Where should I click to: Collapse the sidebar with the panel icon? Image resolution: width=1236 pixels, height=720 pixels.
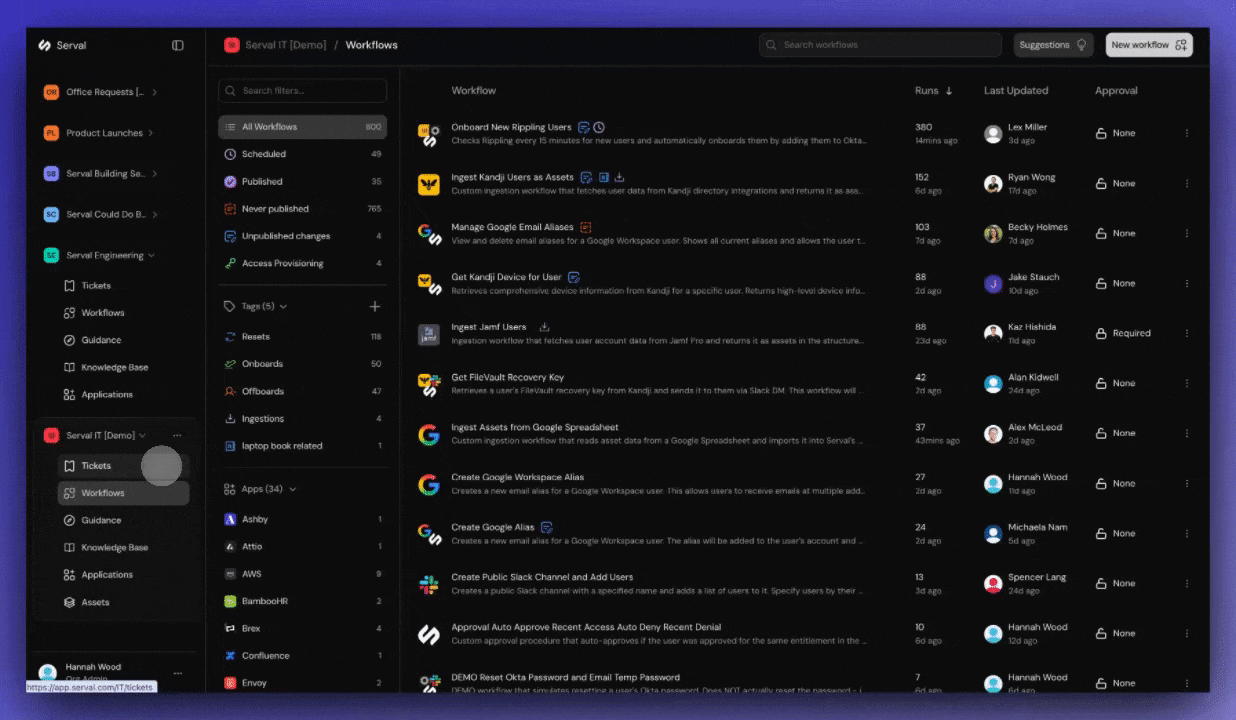tap(177, 45)
